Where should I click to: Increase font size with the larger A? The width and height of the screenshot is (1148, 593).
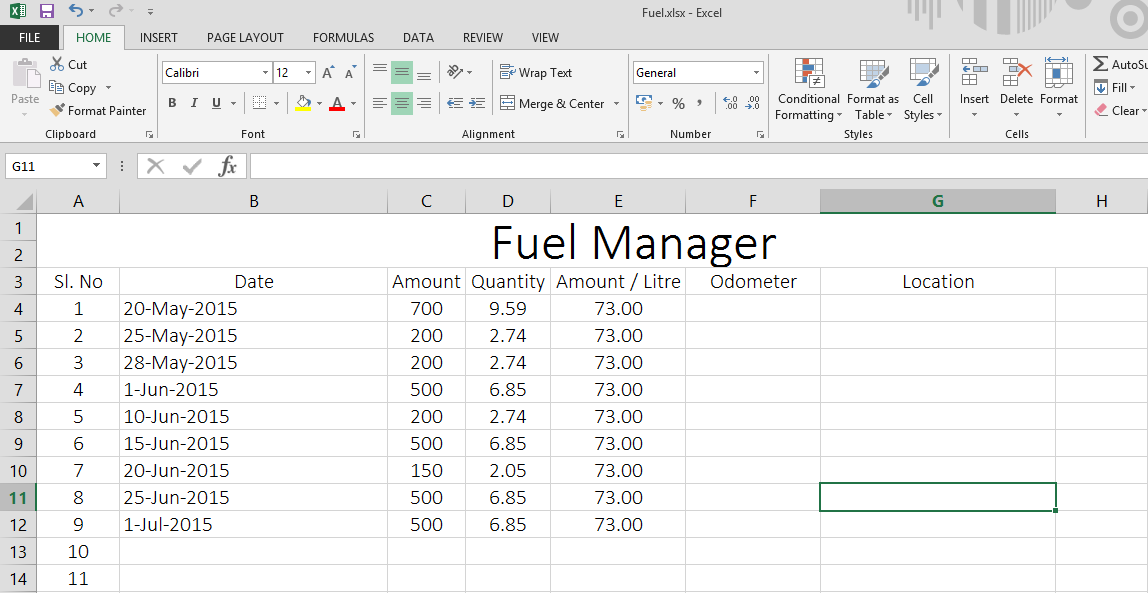328,72
